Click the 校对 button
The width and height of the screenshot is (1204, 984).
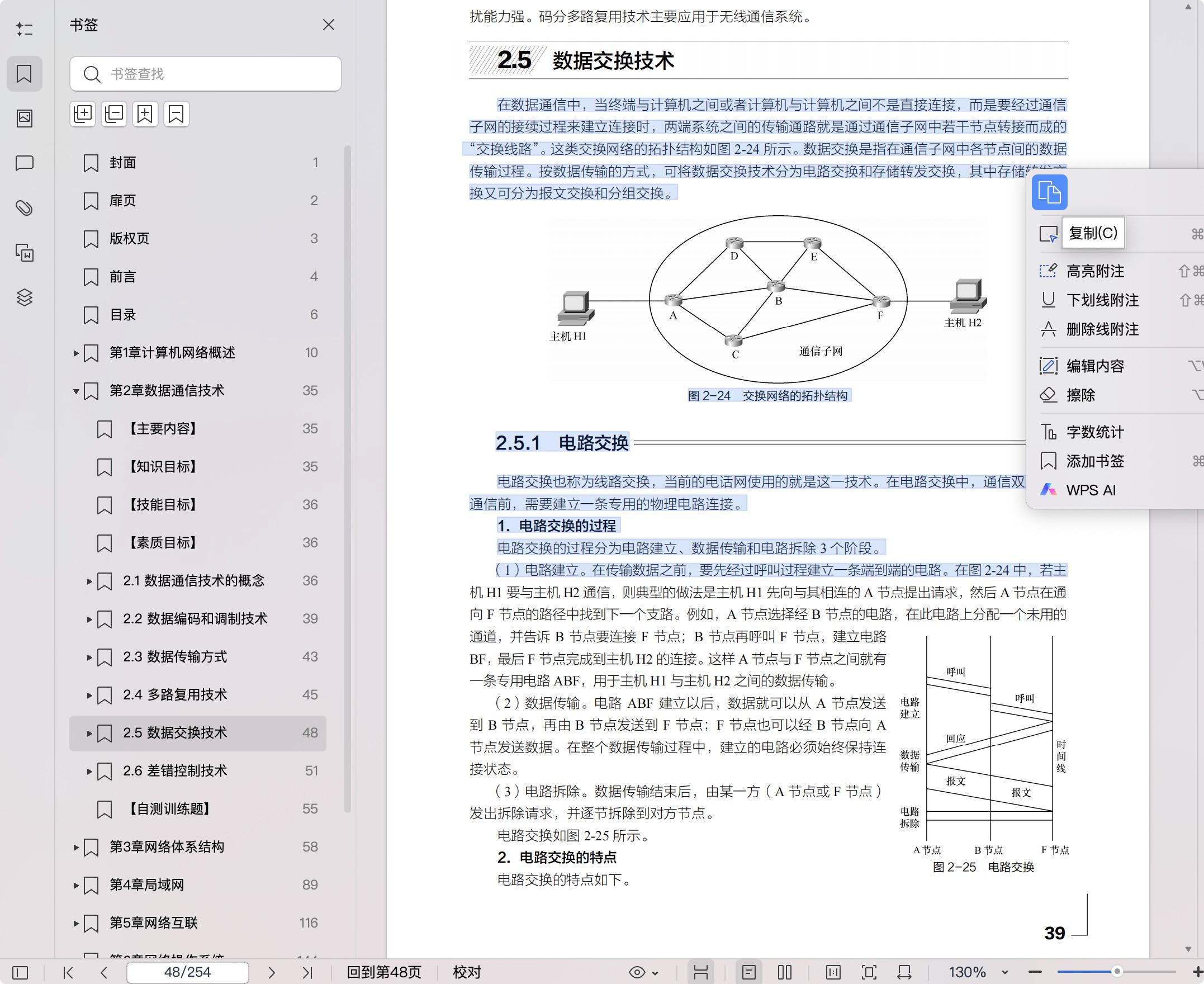click(x=467, y=973)
